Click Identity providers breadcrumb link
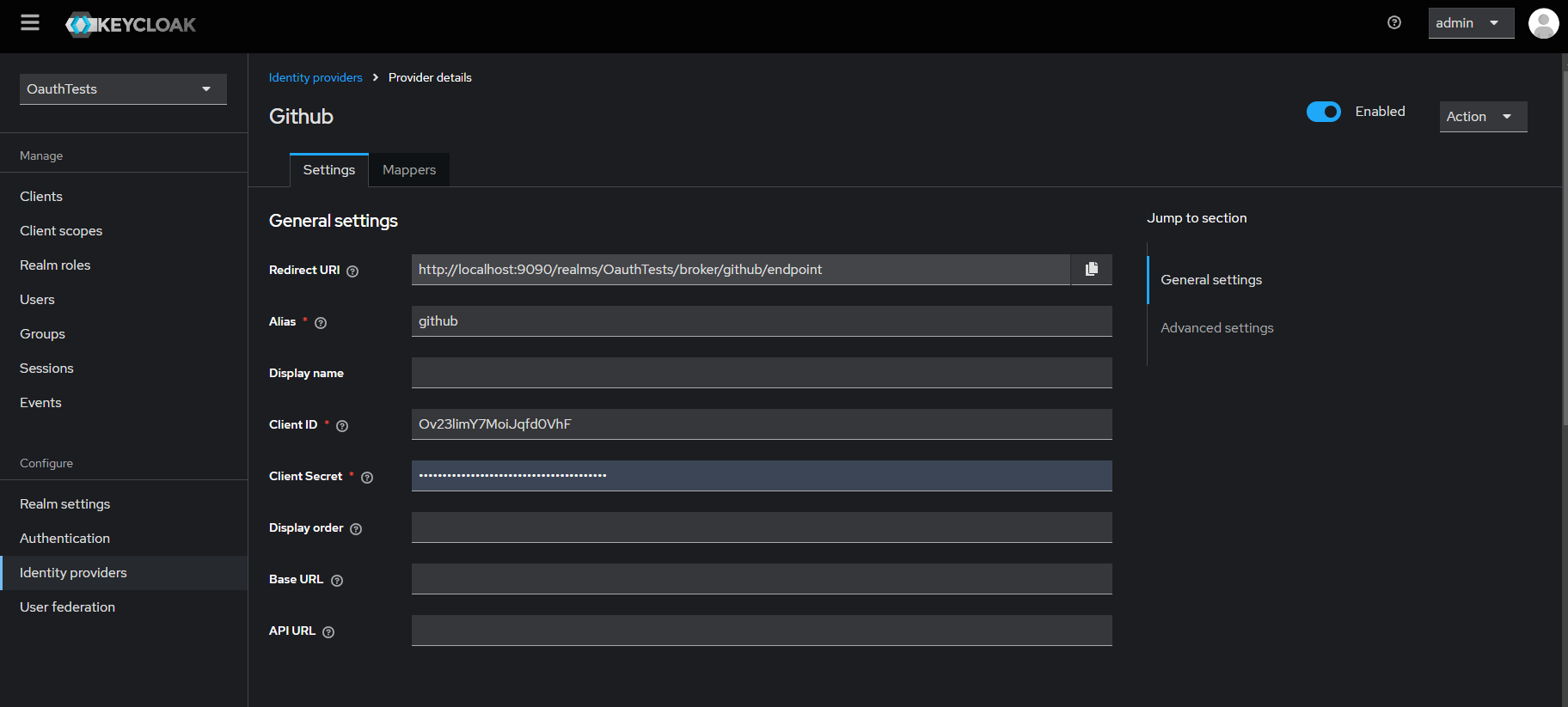Viewport: 1568px width, 707px height. (x=315, y=77)
